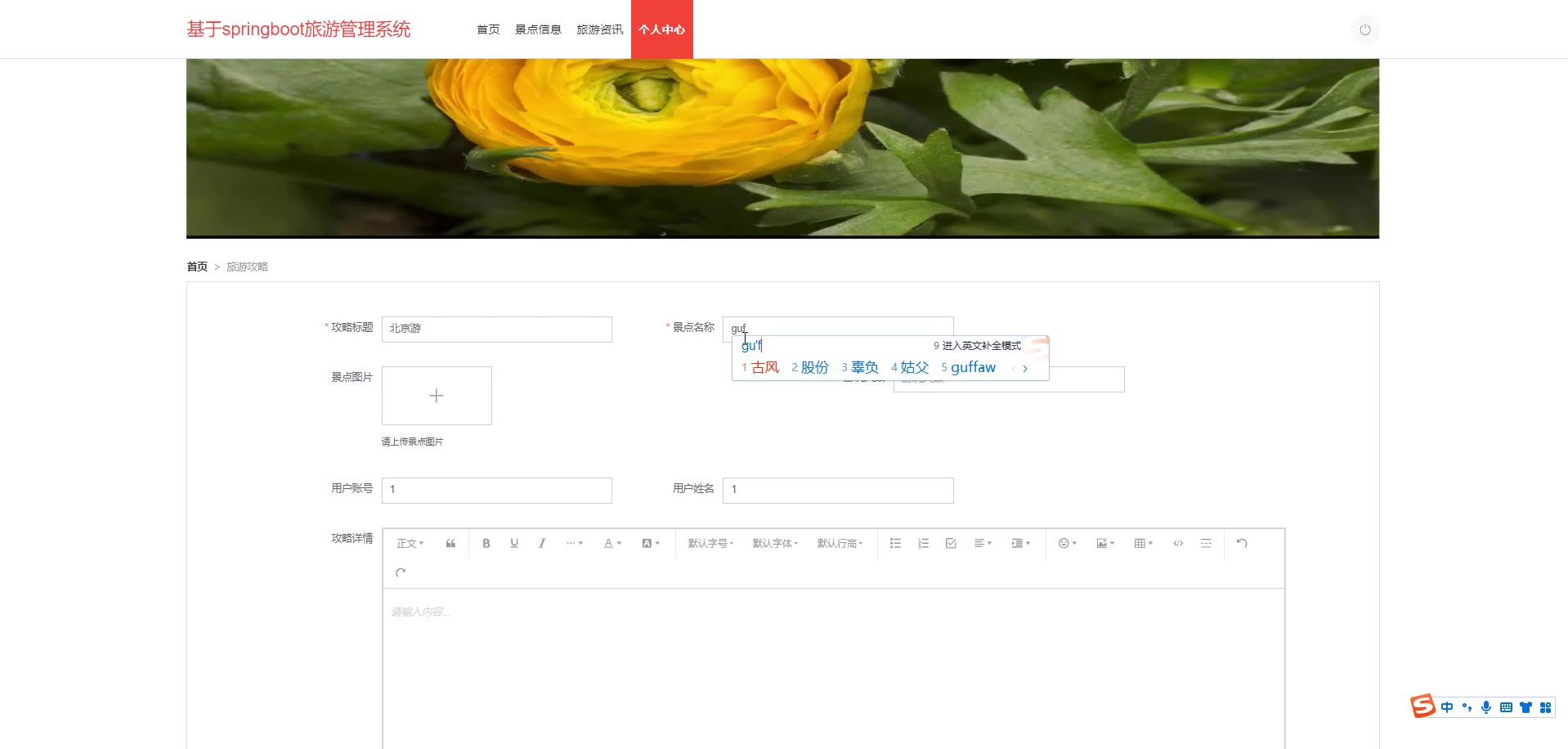The height and width of the screenshot is (749, 1568).
Task: Click the 用户姓名 input field
Action: (838, 491)
